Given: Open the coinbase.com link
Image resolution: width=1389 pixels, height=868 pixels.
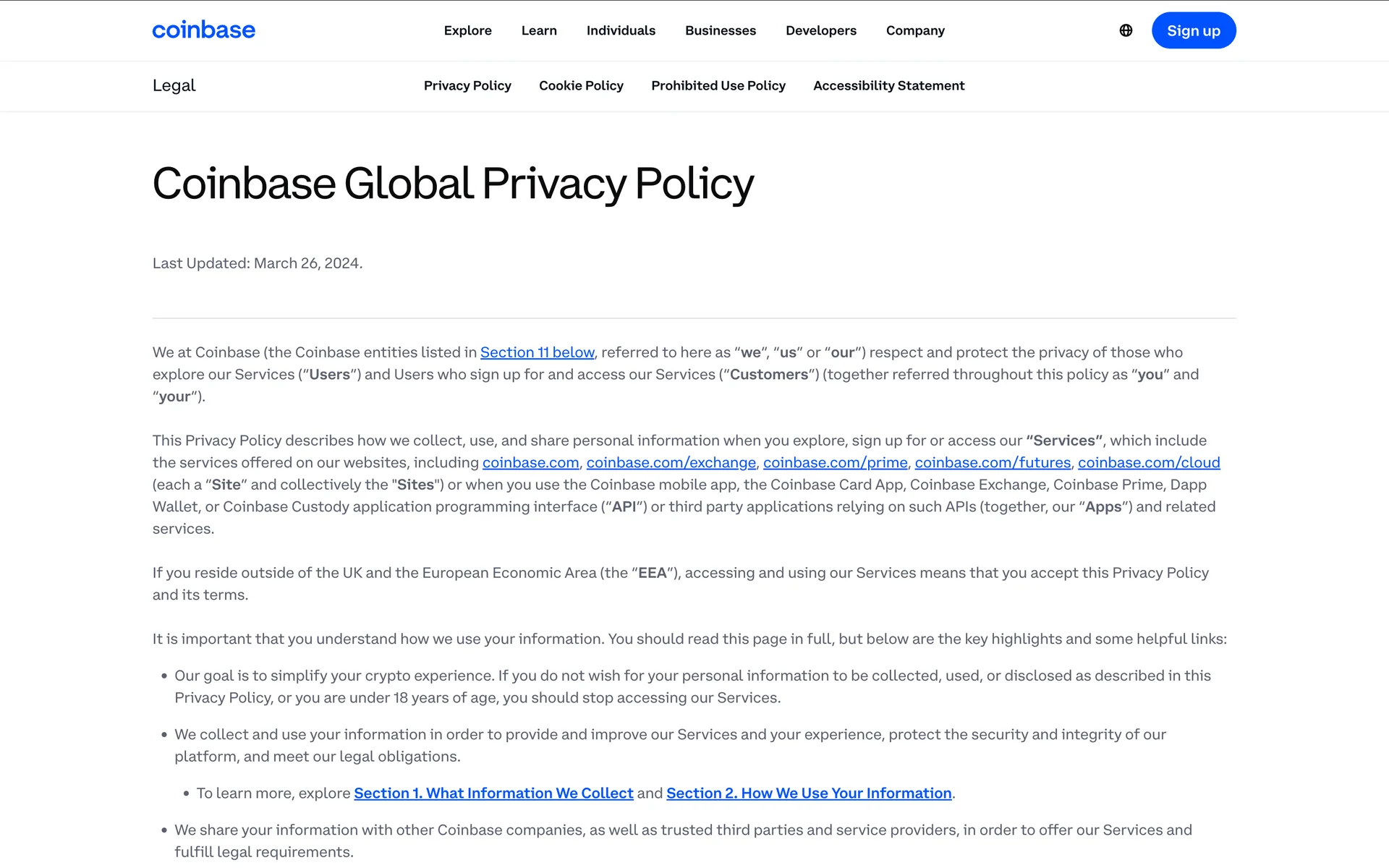Looking at the screenshot, I should [530, 462].
